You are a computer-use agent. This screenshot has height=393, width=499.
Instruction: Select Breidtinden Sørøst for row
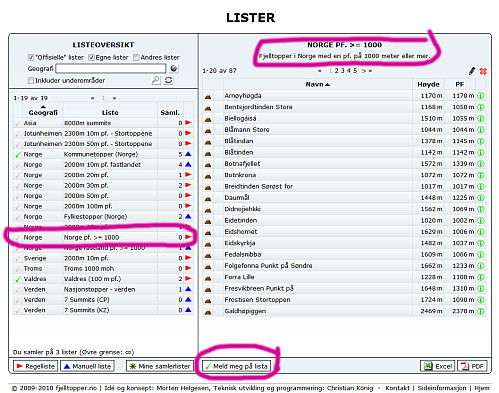(344, 187)
